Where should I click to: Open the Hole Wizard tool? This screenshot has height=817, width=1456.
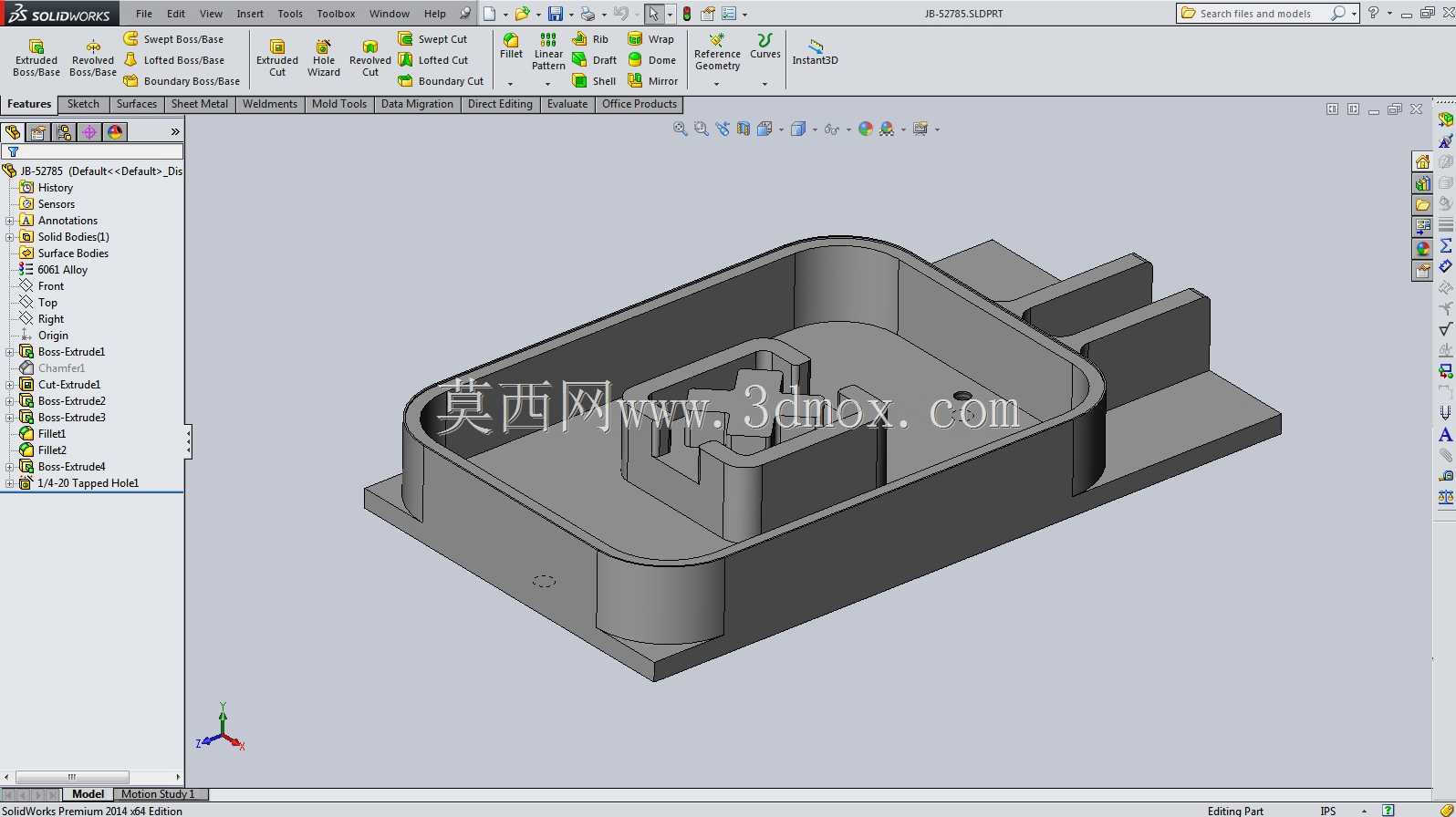click(x=324, y=57)
